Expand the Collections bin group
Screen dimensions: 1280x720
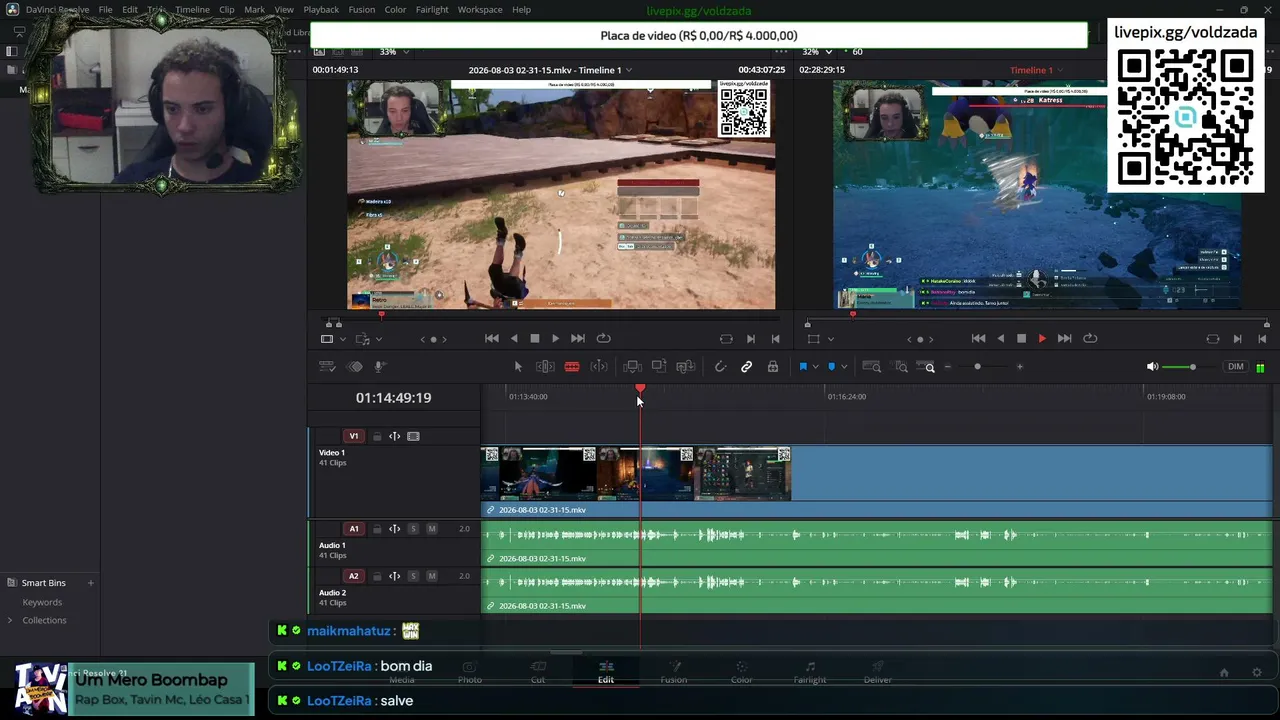click(x=11, y=620)
